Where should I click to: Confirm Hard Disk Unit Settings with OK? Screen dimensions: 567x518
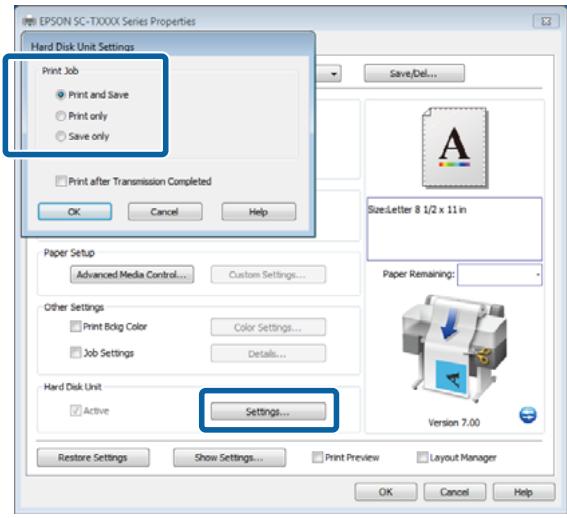click(75, 212)
